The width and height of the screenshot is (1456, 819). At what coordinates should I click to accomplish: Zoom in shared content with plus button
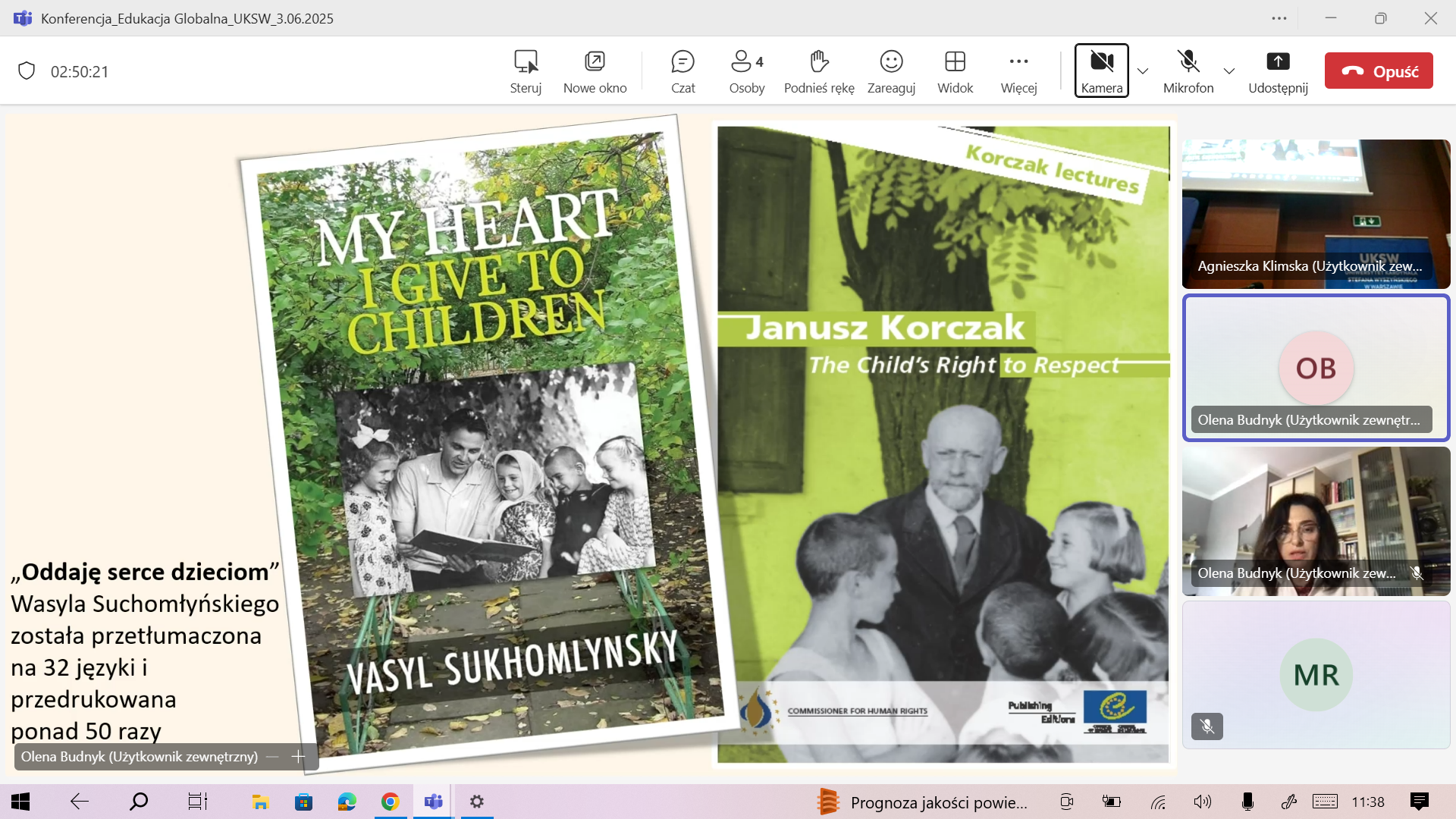coord(299,757)
